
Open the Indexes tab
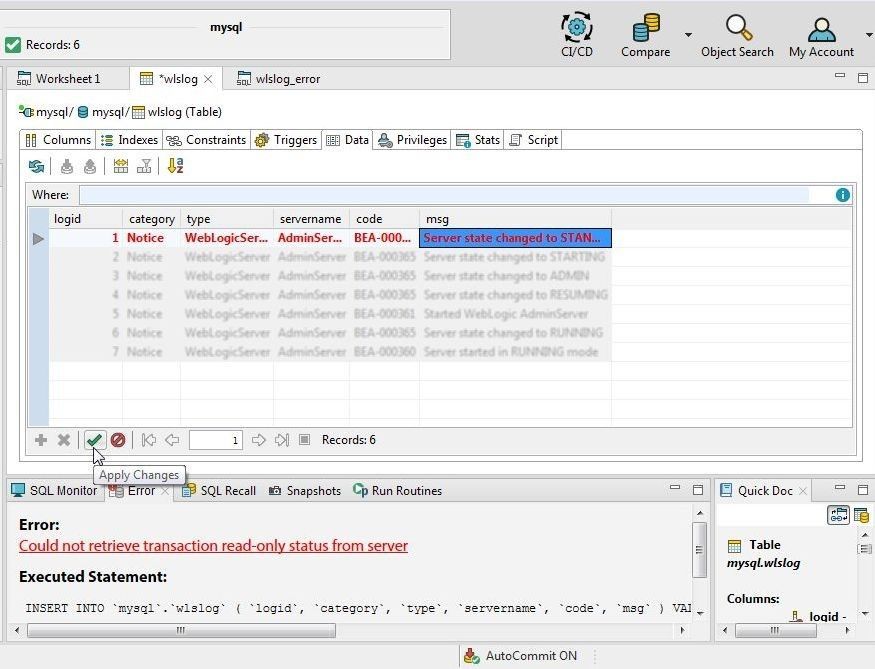(x=129, y=140)
